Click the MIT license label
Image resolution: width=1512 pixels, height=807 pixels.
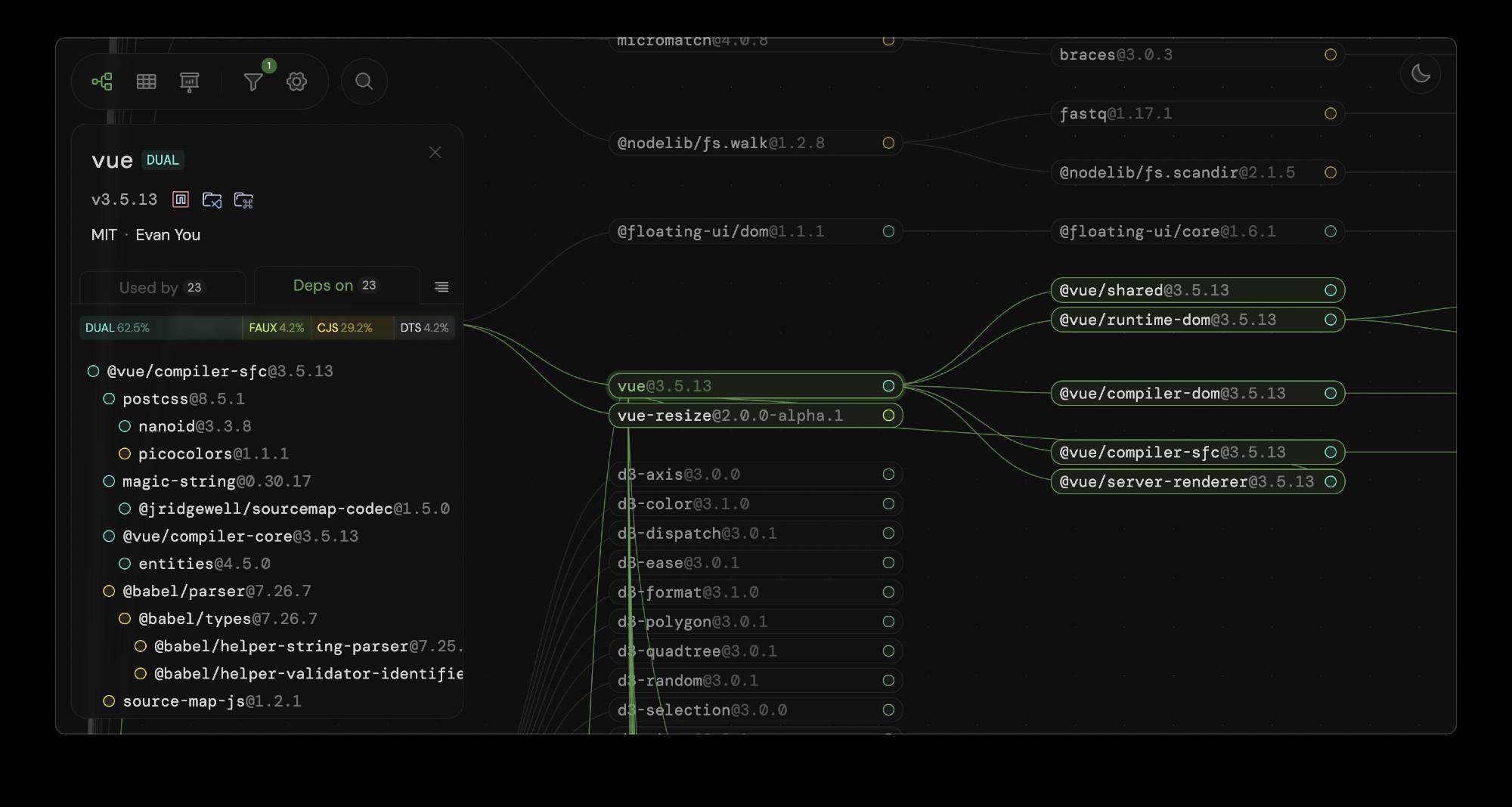(104, 235)
